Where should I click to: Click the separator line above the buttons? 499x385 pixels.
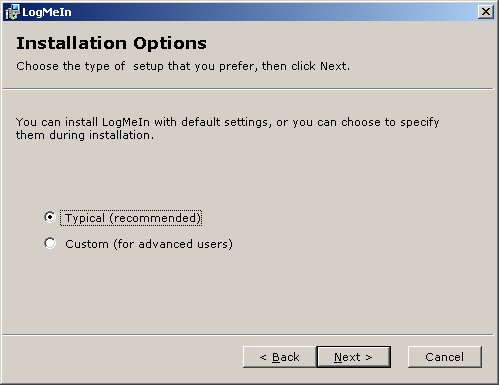[x=248, y=334]
